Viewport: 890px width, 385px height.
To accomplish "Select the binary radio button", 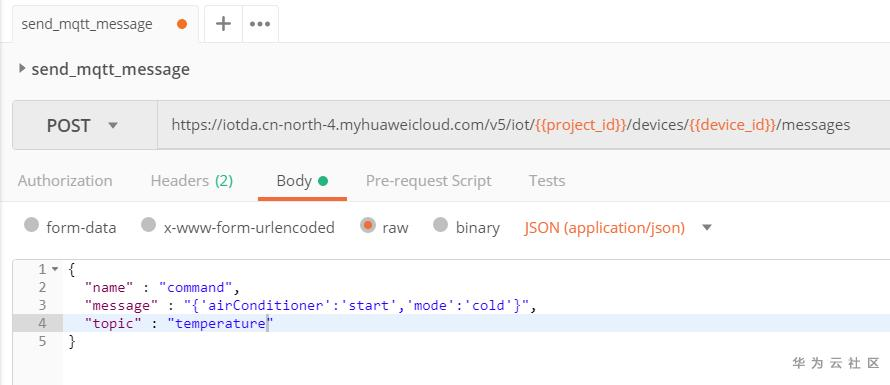I will point(440,225).
